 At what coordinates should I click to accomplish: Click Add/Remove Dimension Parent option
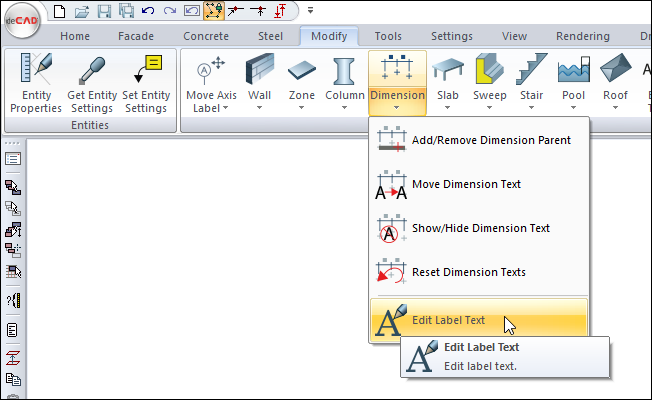(x=491, y=140)
